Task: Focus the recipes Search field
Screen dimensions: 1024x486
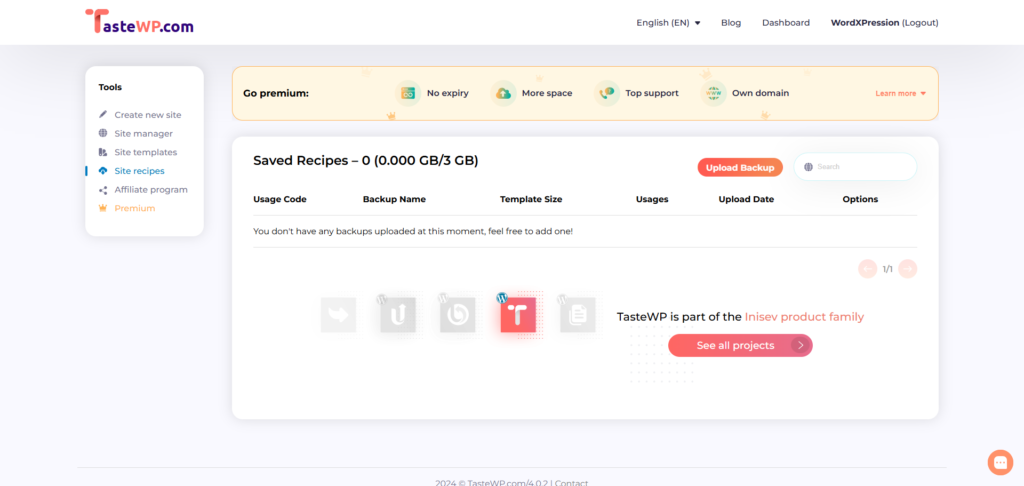Action: 855,167
